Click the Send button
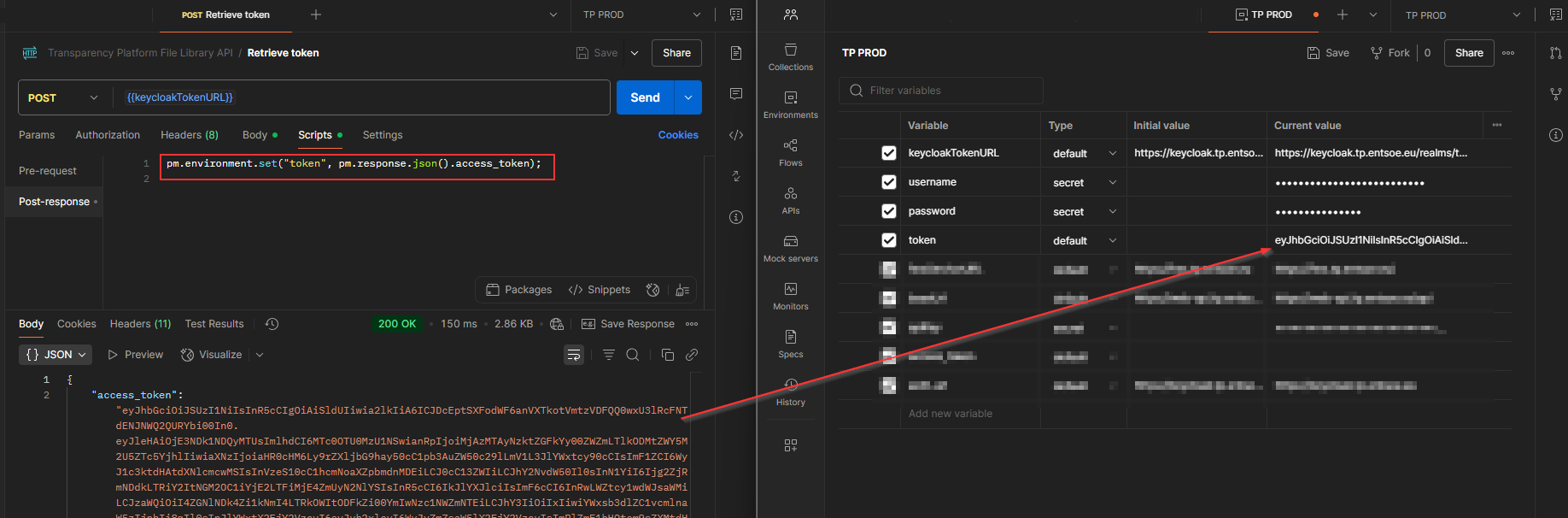1568x518 pixels. click(645, 97)
